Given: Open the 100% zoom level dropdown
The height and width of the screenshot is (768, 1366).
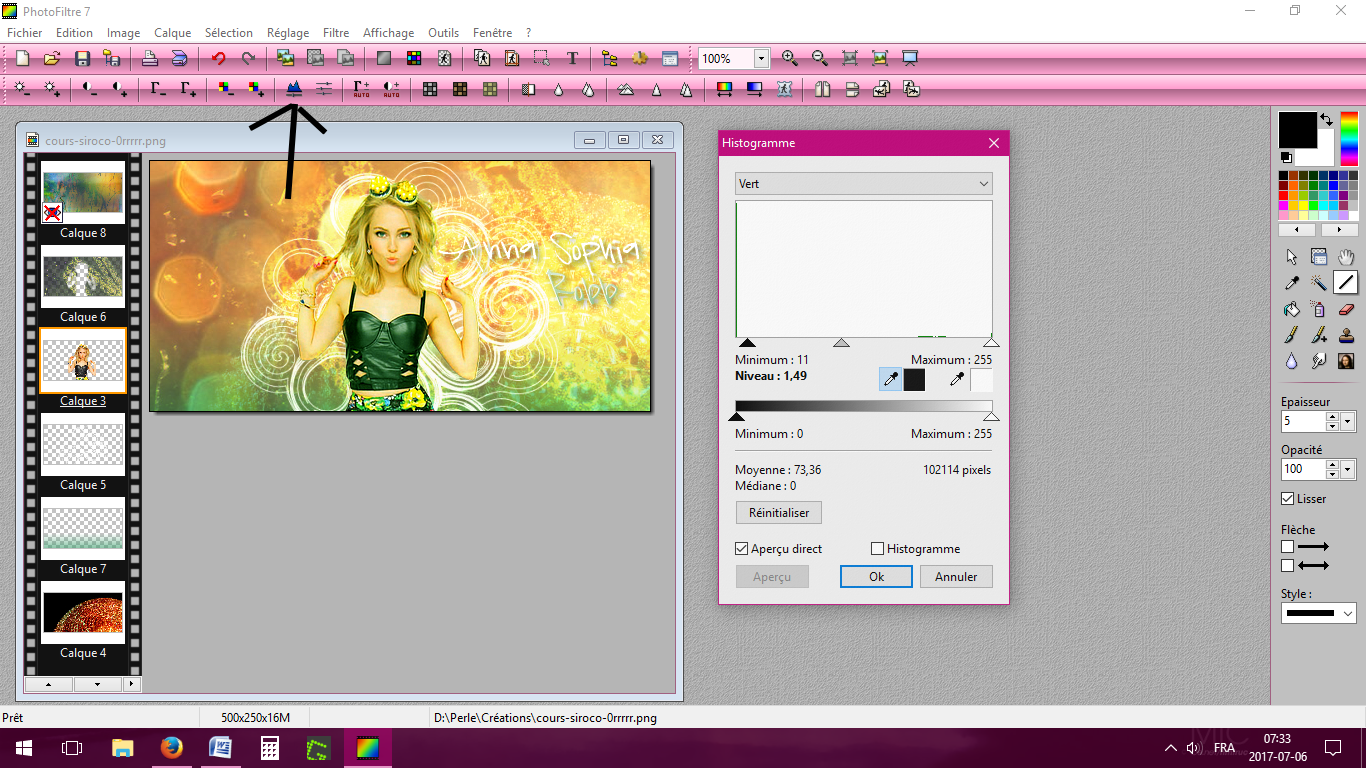Looking at the screenshot, I should [x=762, y=59].
